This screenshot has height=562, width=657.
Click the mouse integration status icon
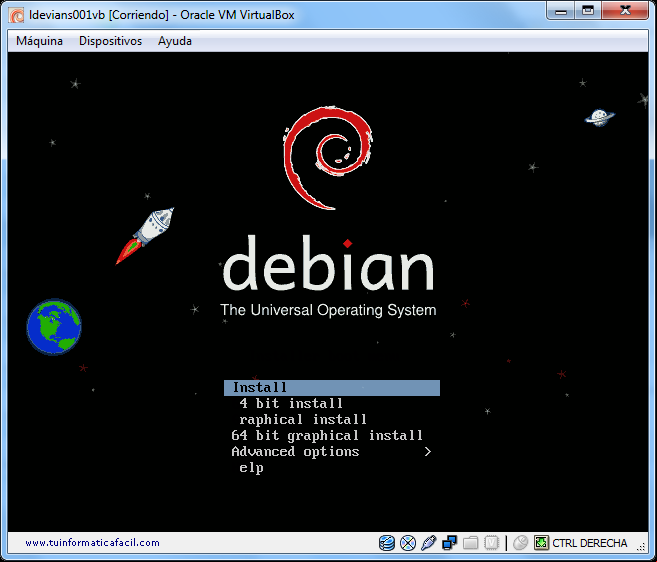pos(520,543)
